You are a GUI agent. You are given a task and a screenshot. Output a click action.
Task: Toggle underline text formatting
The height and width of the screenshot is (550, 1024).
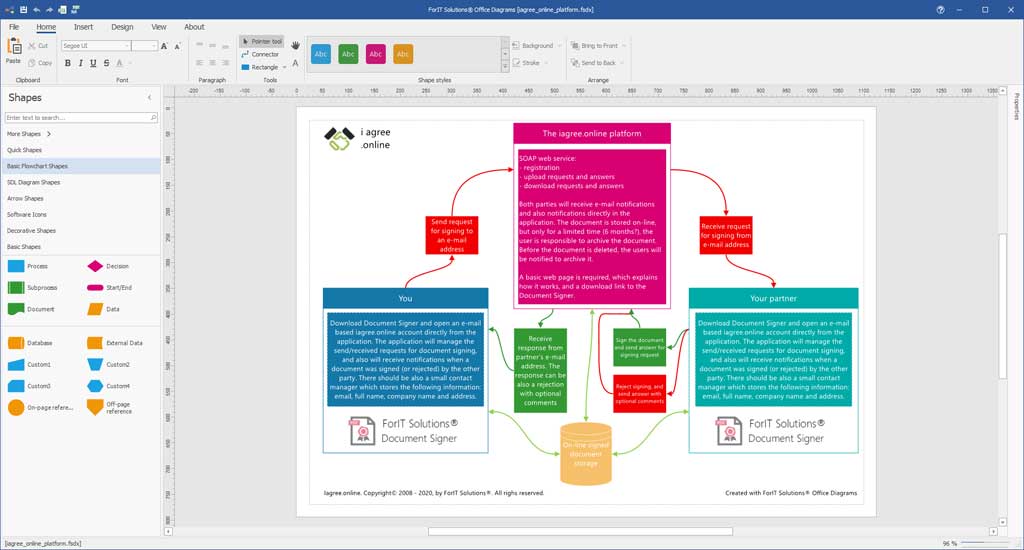click(93, 63)
